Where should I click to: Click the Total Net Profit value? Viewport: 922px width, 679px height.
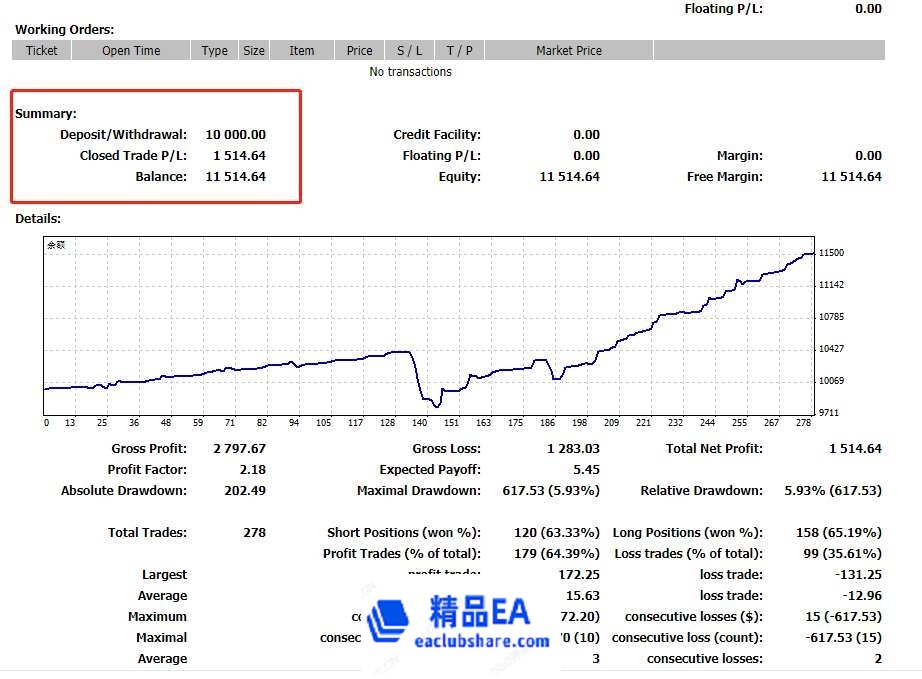click(855, 449)
